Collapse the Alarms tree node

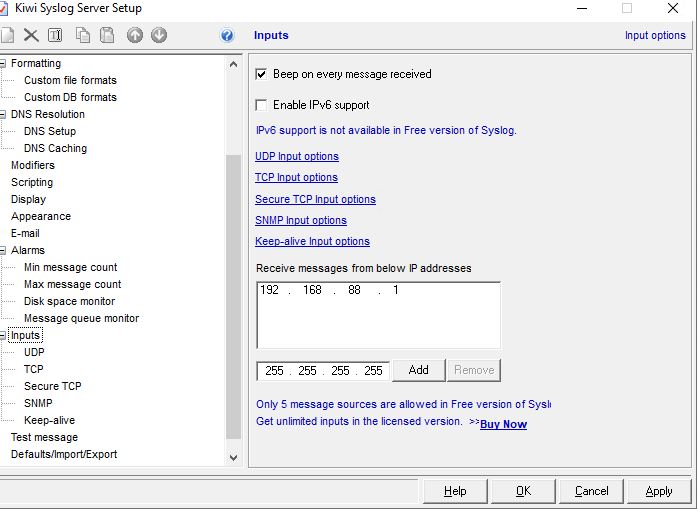click(x=3, y=251)
